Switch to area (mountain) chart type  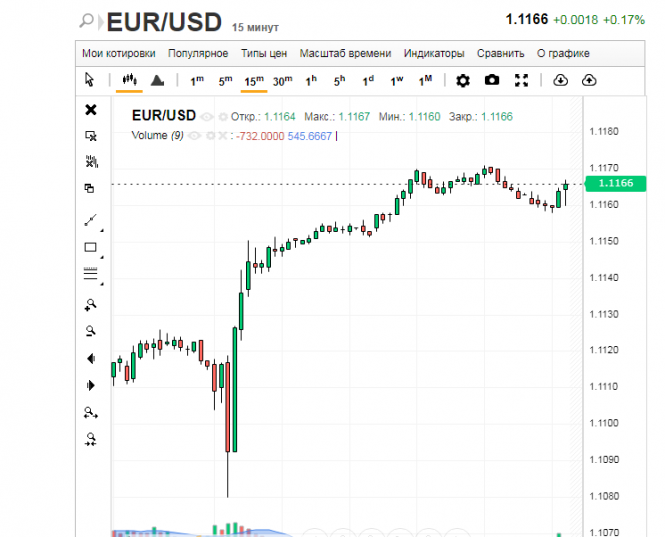pyautogui.click(x=157, y=80)
